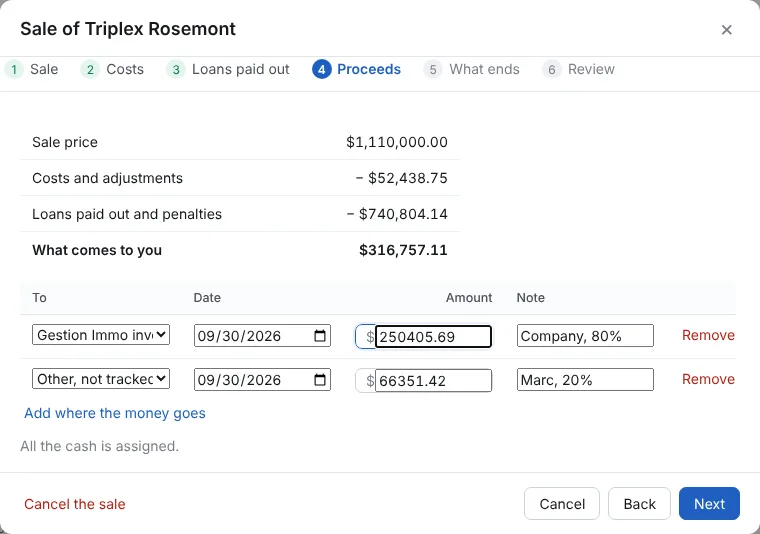The width and height of the screenshot is (760, 534).
Task: Focus the 250405.69 amount field
Action: tap(433, 336)
